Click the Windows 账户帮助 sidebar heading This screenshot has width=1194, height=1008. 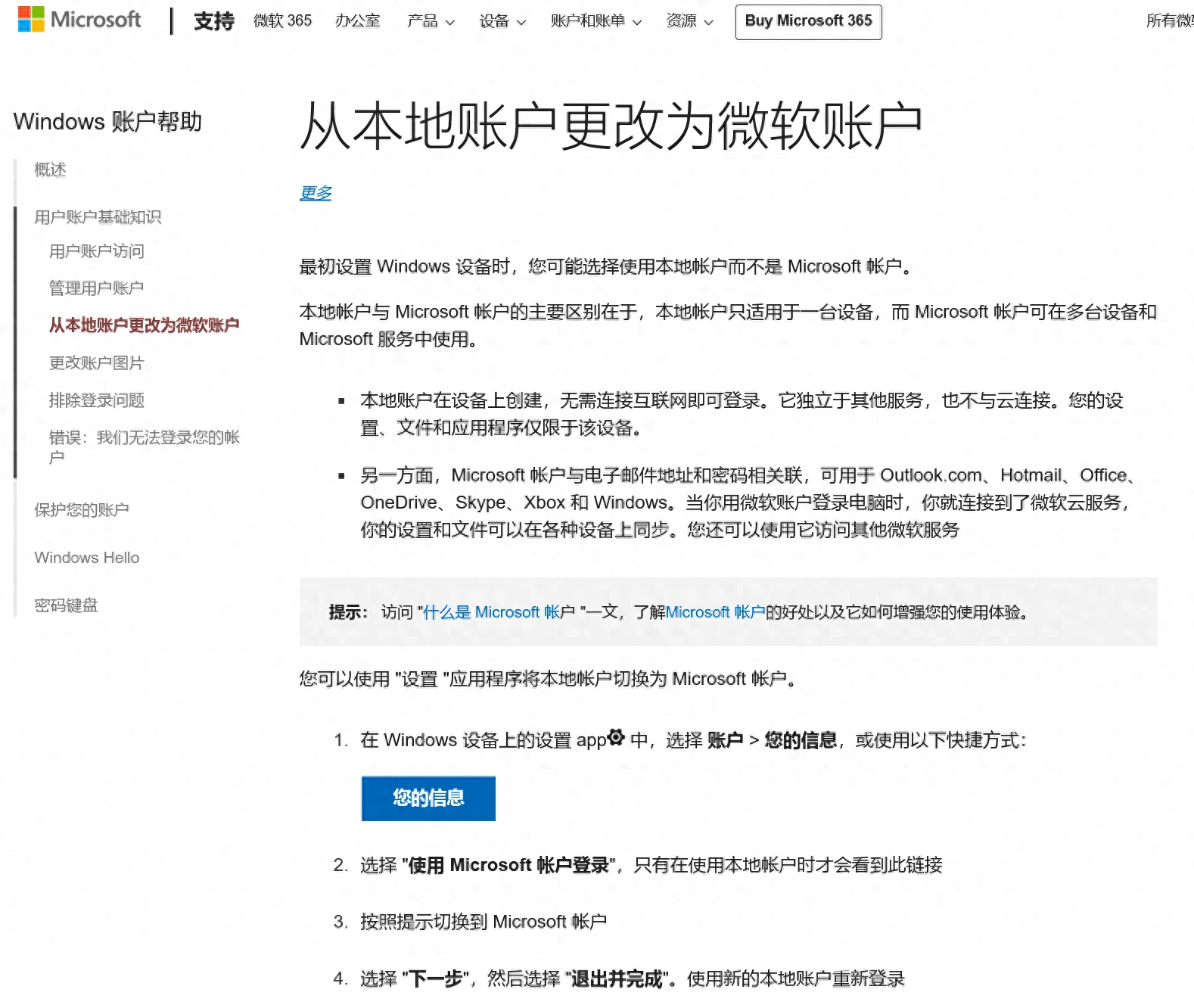(x=107, y=122)
